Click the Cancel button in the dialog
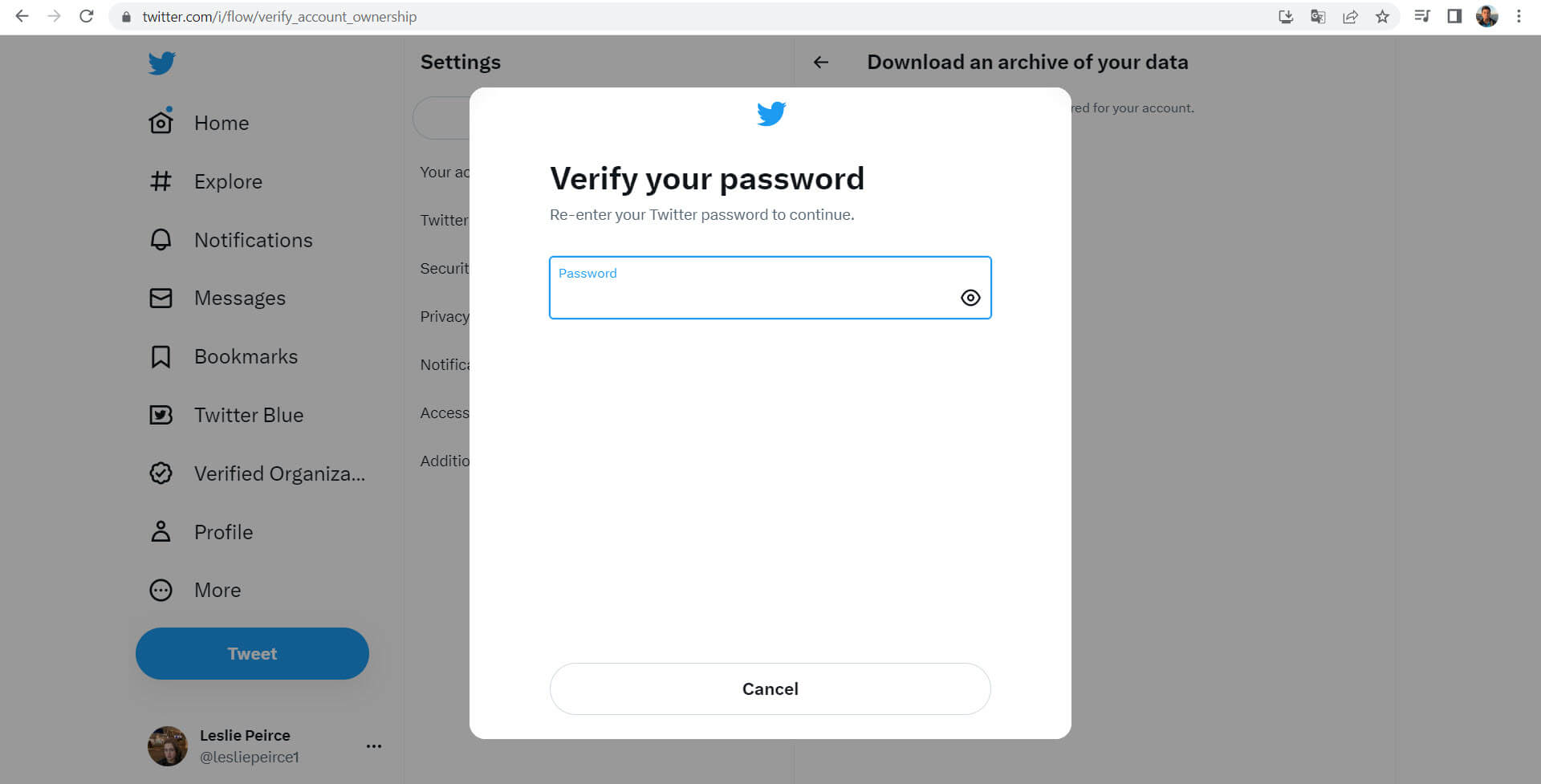 pyautogui.click(x=770, y=689)
